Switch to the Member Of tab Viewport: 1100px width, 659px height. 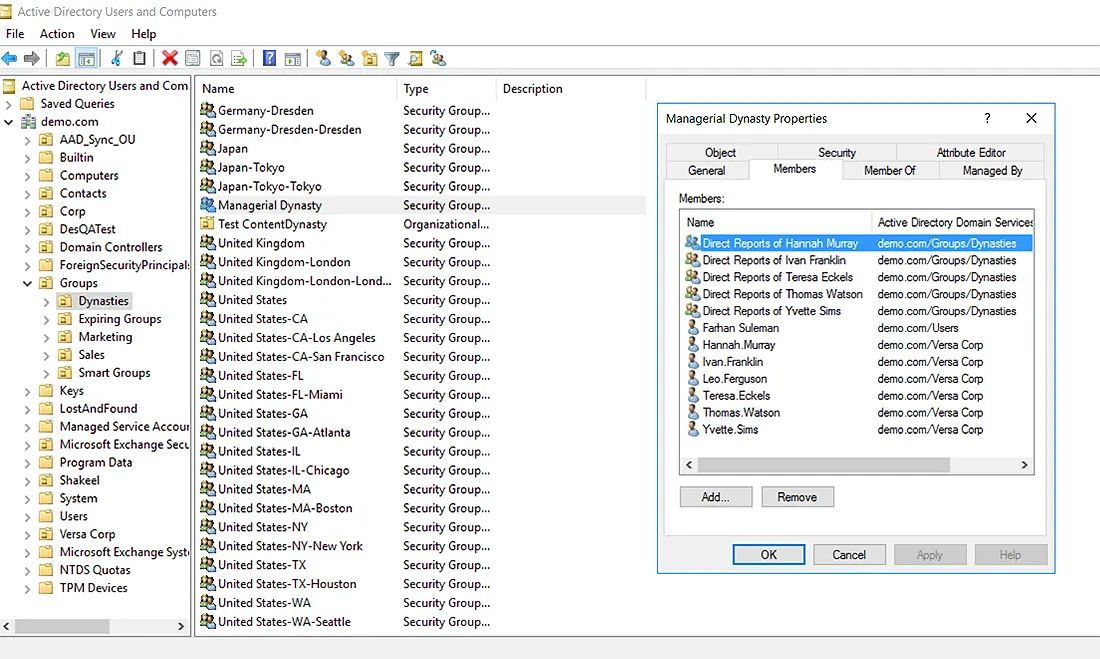pyautogui.click(x=890, y=171)
